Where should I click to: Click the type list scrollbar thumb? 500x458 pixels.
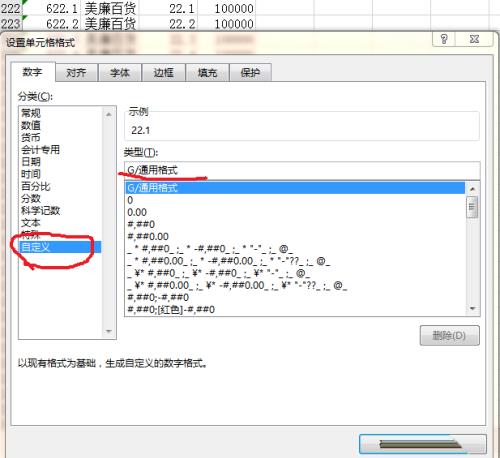click(472, 207)
